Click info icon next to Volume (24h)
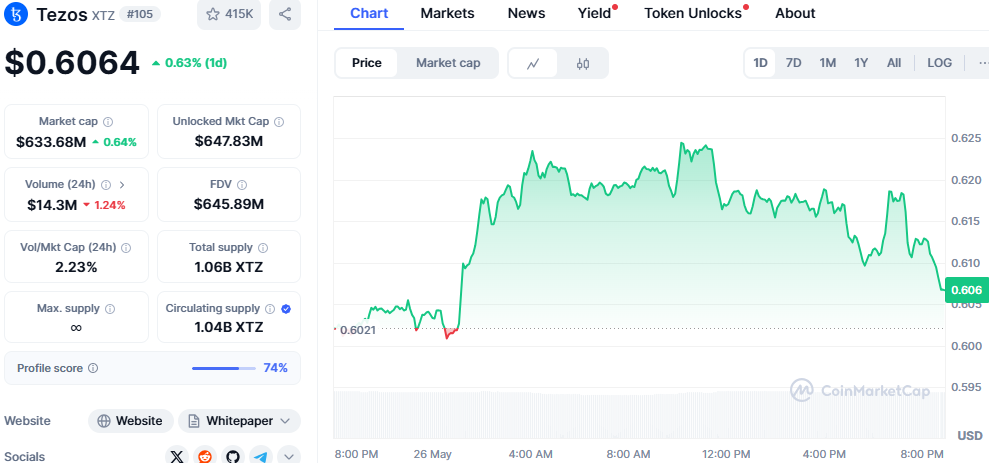 [106, 185]
